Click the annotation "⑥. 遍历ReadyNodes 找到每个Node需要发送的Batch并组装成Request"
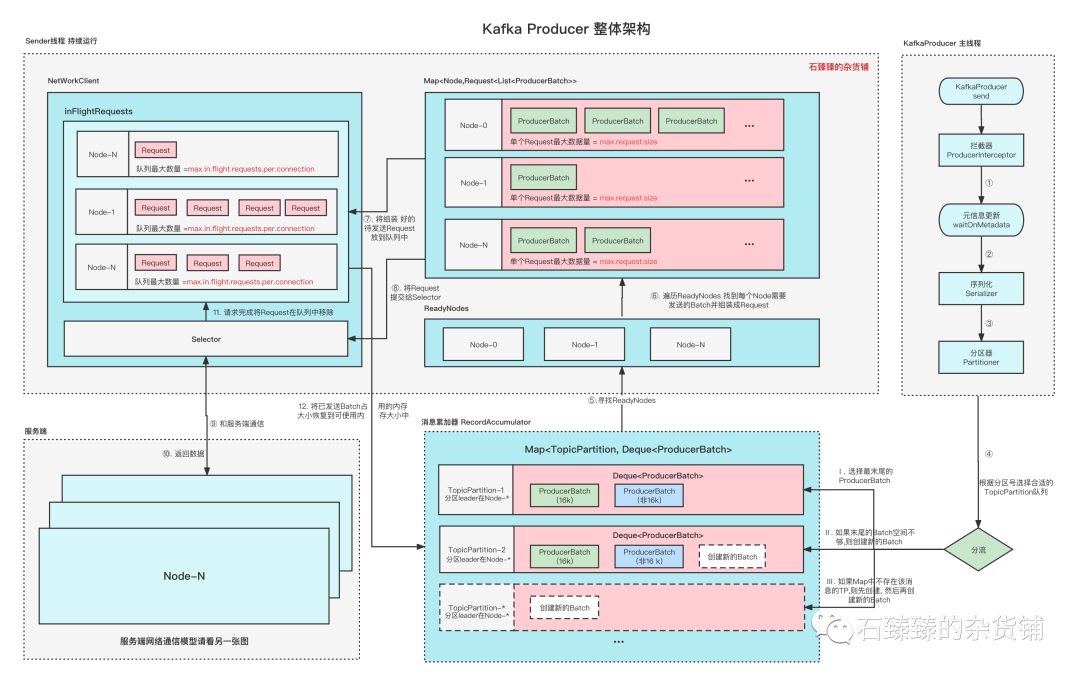The image size is (1080, 676). (x=718, y=300)
